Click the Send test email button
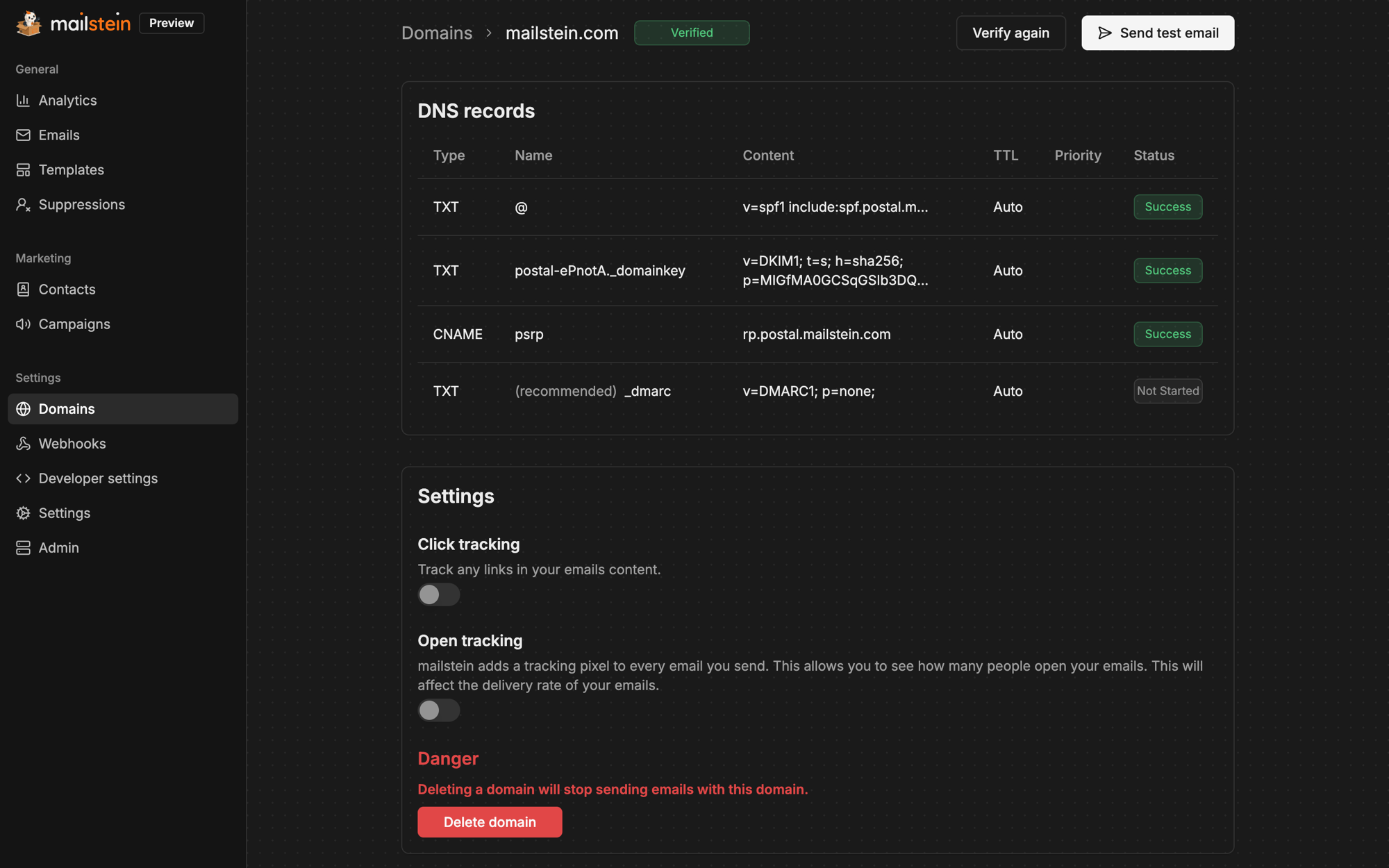The width and height of the screenshot is (1389, 868). pos(1158,33)
